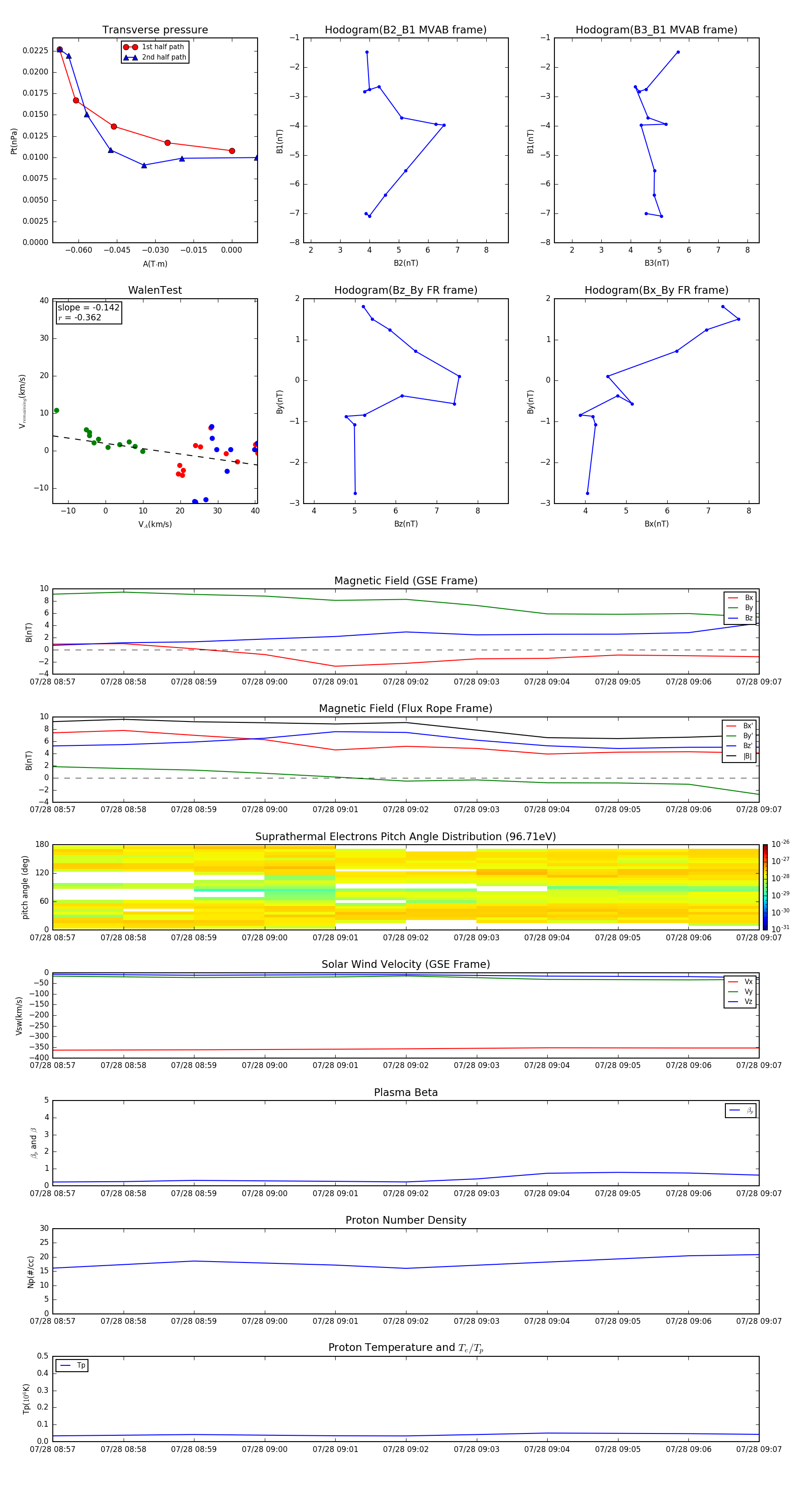Screen dimensions: 812x1489
Task: Click the 'slope = -0.142' annotation
Action: point(88,308)
